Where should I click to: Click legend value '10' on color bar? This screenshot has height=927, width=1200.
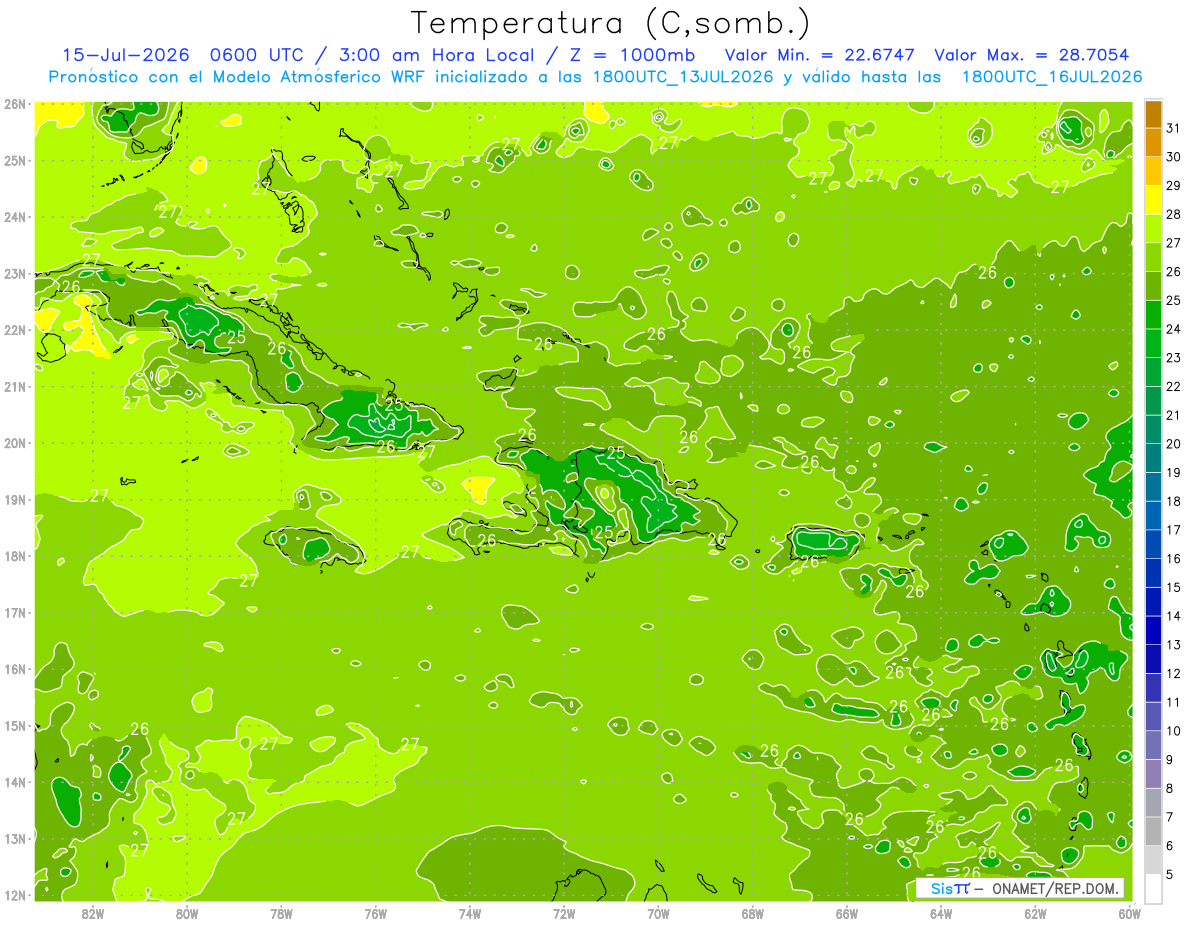click(1174, 730)
